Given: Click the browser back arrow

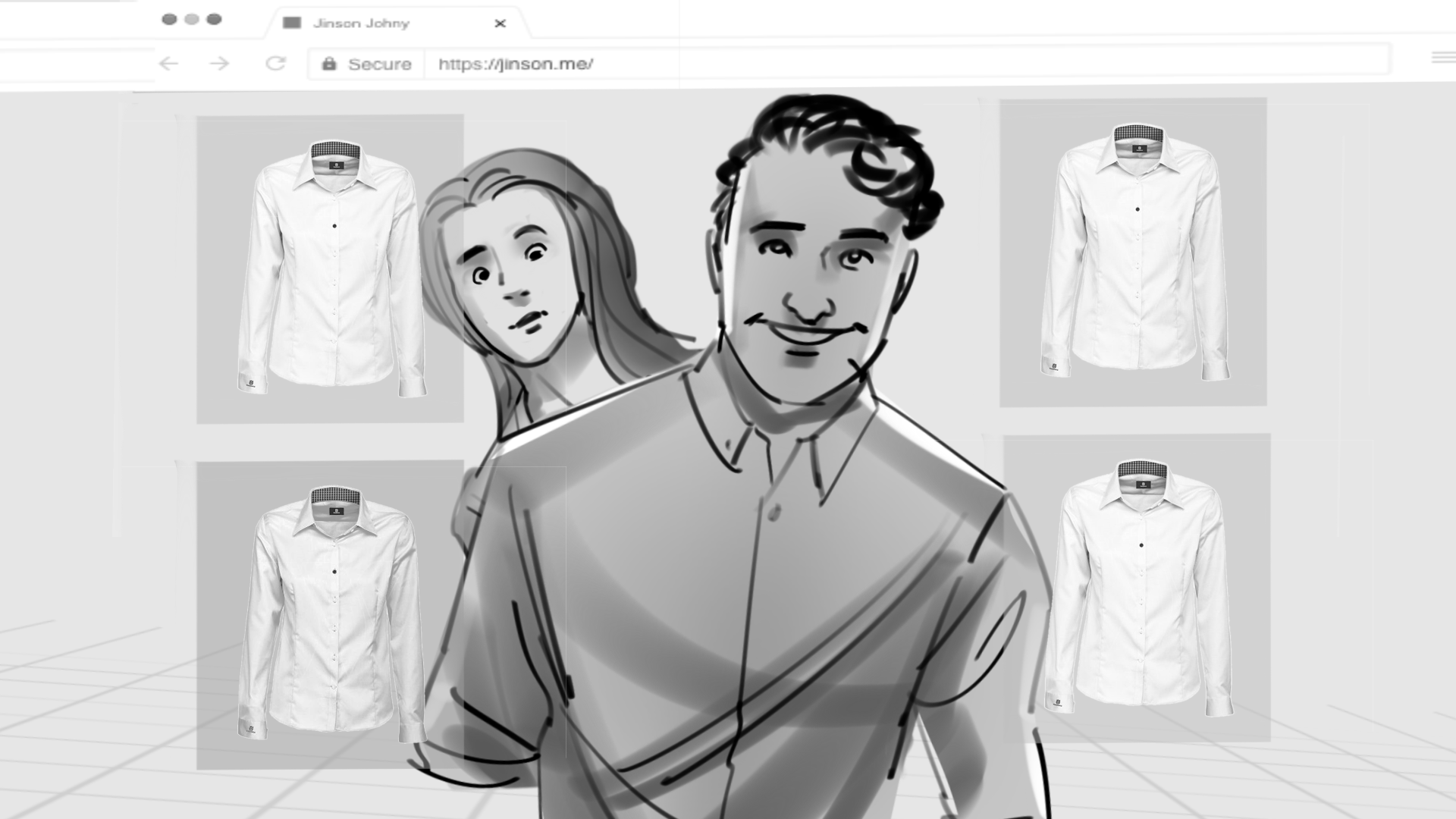Looking at the screenshot, I should pos(168,64).
